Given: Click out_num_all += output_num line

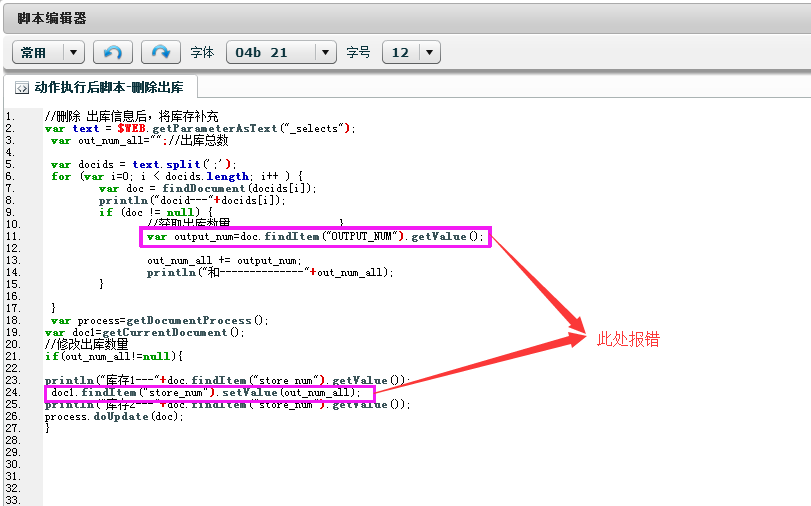Looking at the screenshot, I should click(x=224, y=260).
